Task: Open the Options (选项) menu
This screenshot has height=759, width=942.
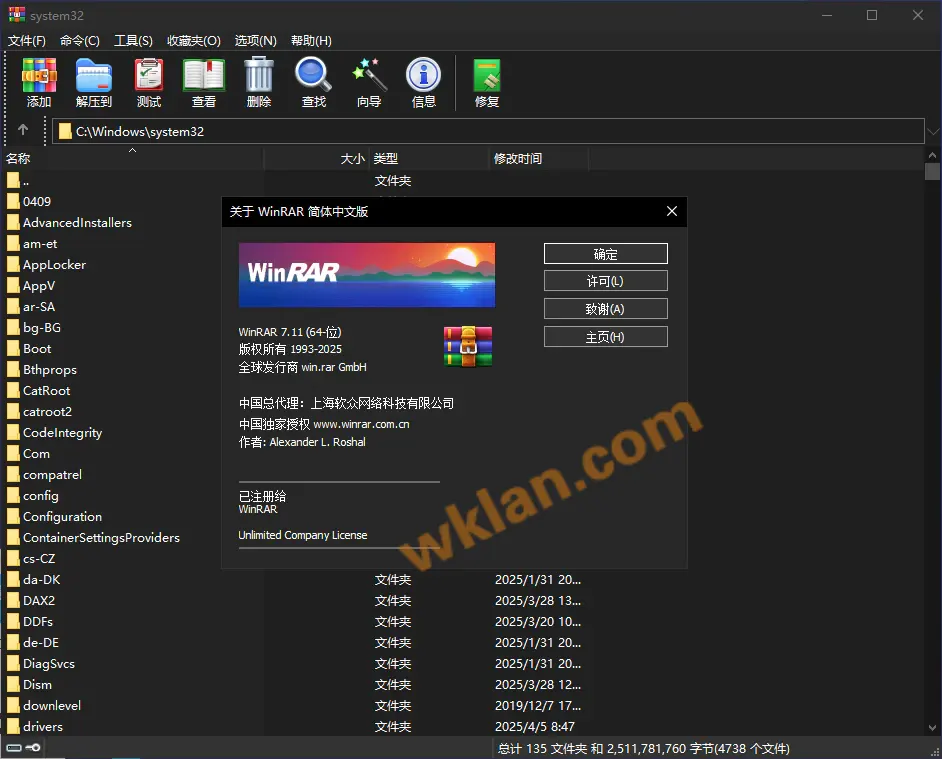Action: click(255, 40)
